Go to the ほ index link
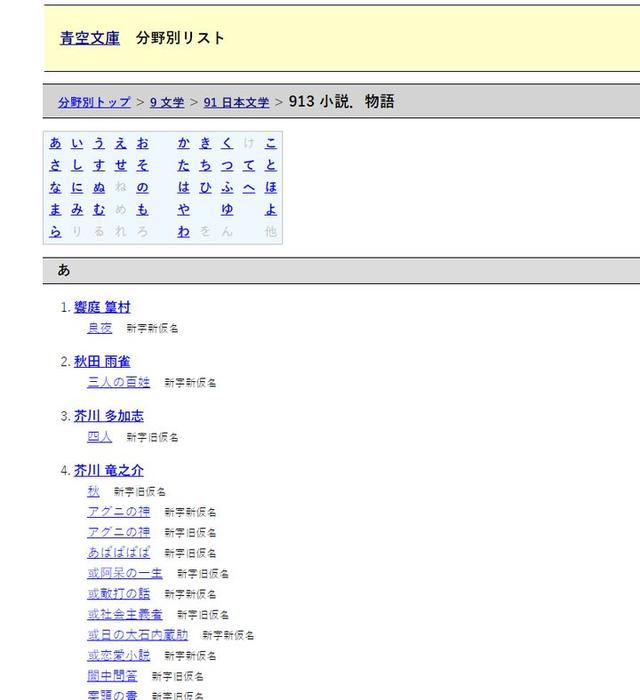Image resolution: width=640 pixels, height=700 pixels. click(x=271, y=187)
